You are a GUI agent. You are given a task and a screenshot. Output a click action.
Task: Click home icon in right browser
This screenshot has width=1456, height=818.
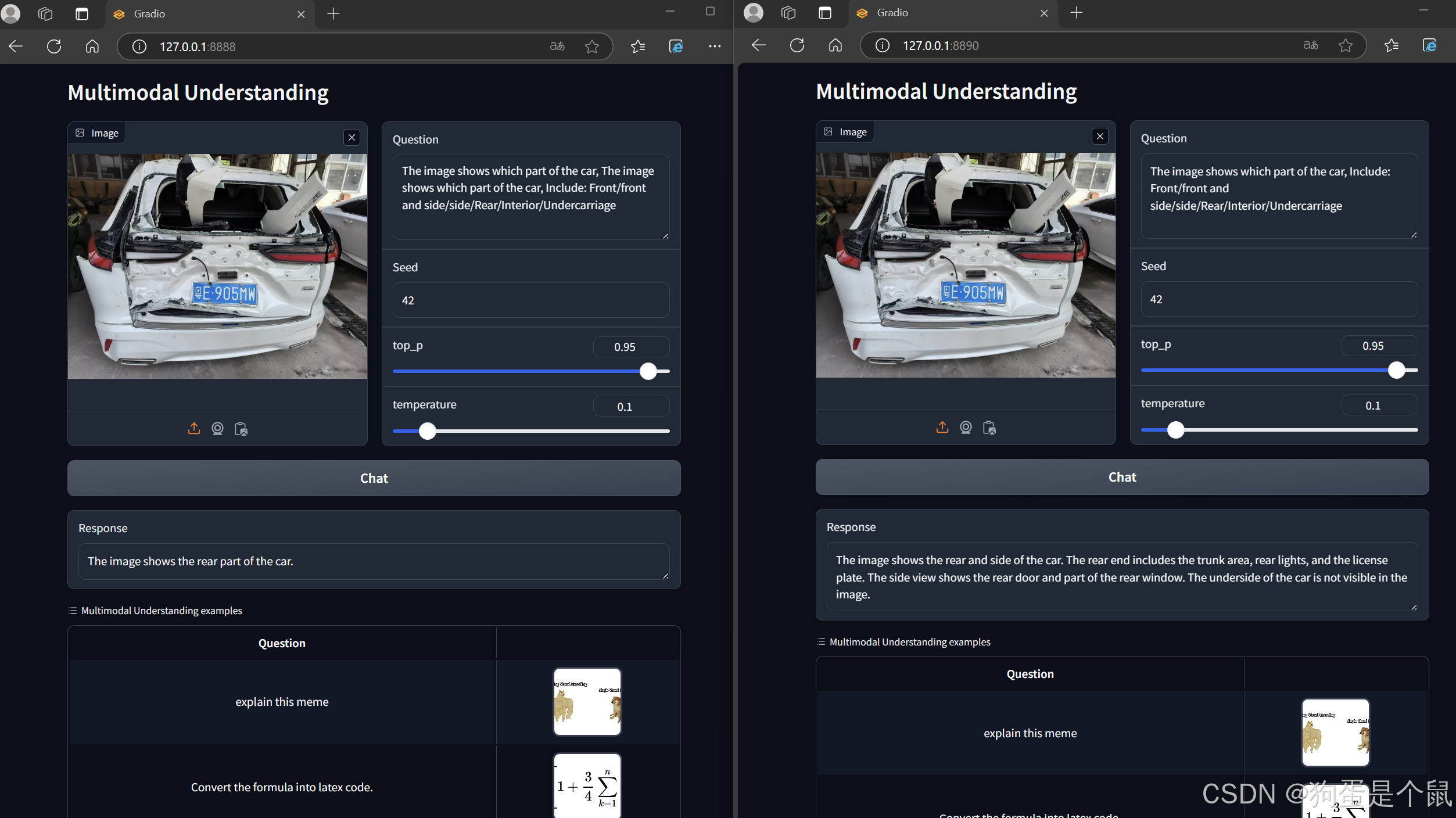coord(835,45)
